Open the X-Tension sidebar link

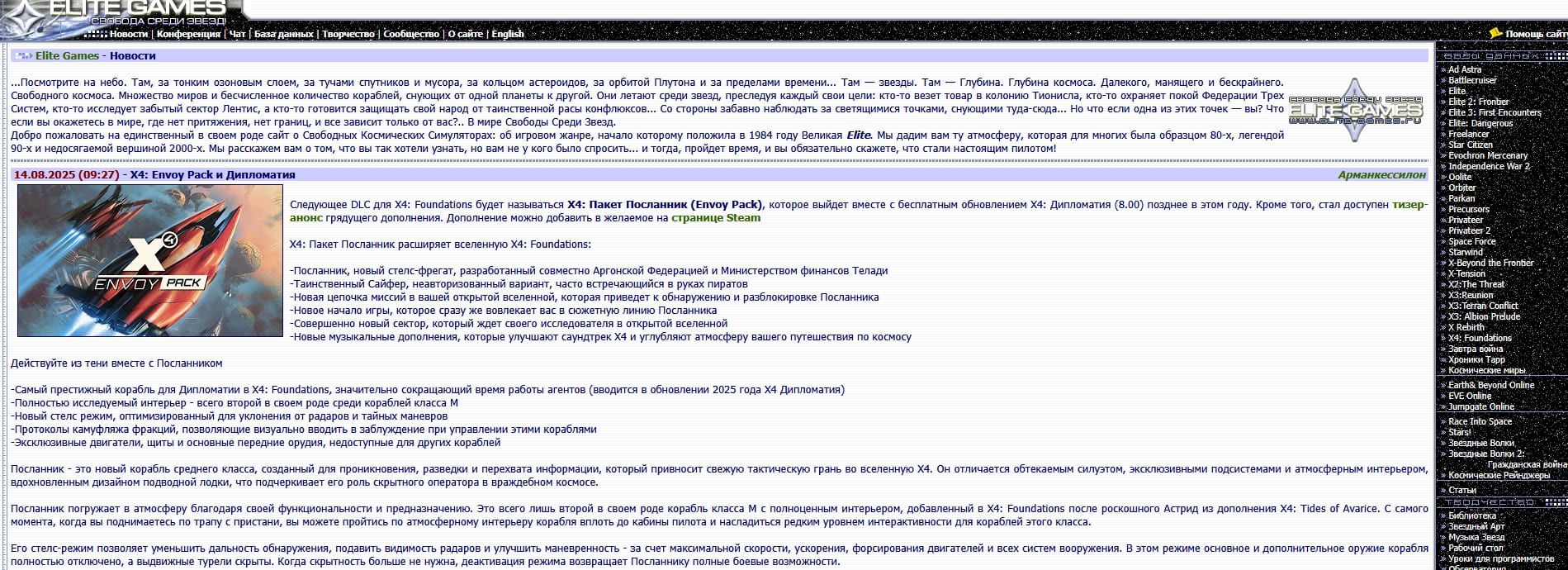tap(1466, 273)
